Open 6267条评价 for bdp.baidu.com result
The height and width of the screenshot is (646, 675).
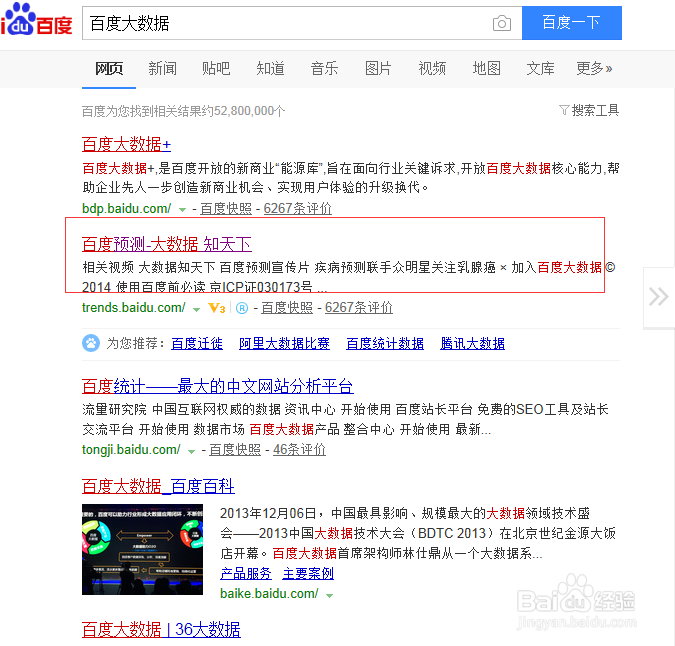[297, 209]
